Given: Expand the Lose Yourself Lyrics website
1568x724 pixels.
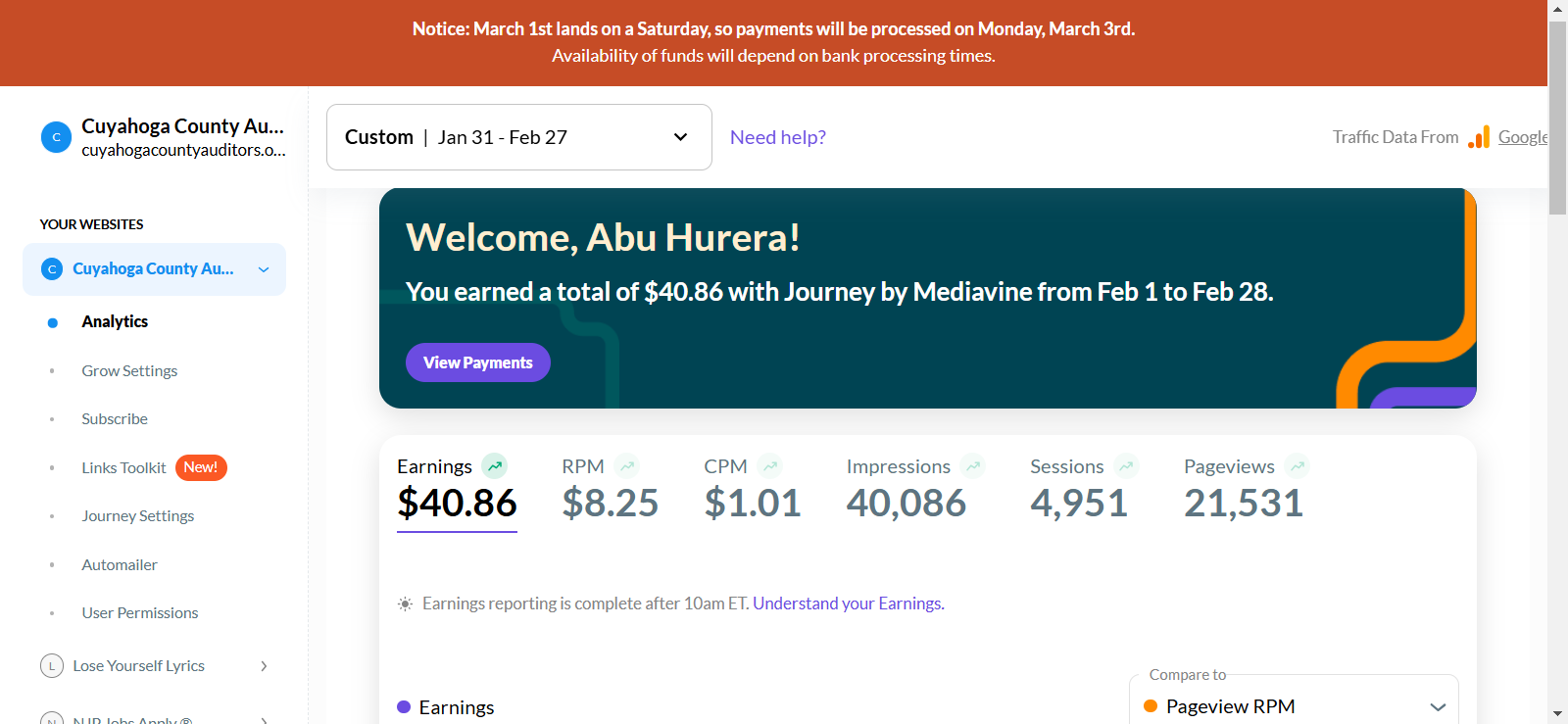Looking at the screenshot, I should [x=264, y=666].
